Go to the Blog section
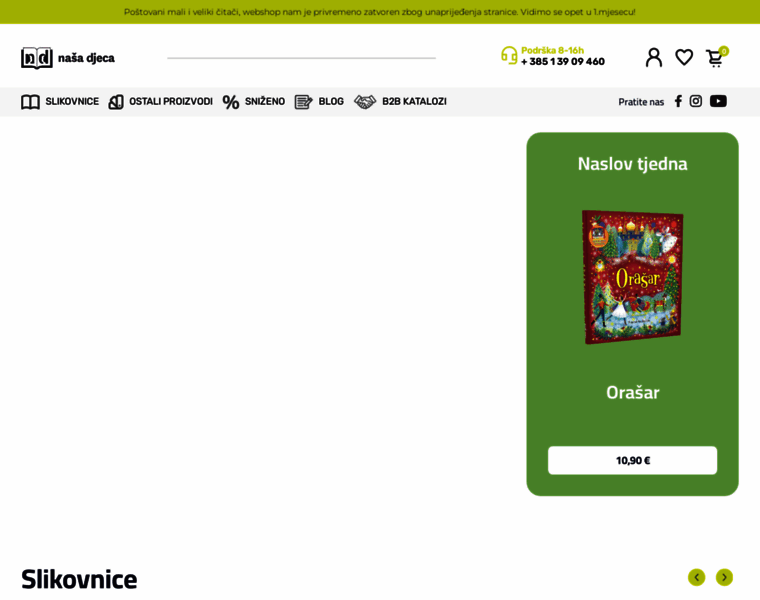The image size is (760, 600). tap(319, 102)
